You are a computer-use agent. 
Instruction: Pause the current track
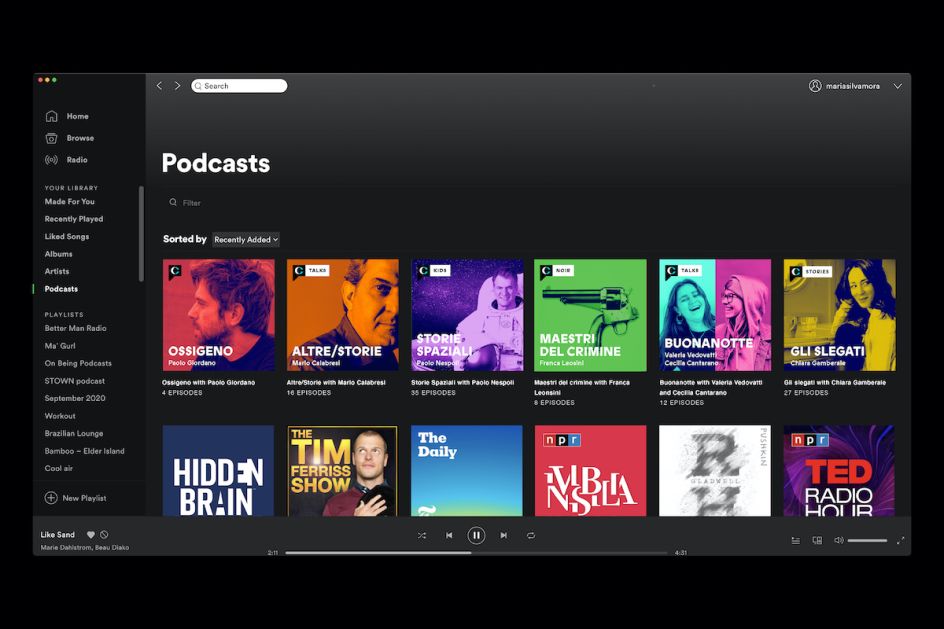point(476,535)
